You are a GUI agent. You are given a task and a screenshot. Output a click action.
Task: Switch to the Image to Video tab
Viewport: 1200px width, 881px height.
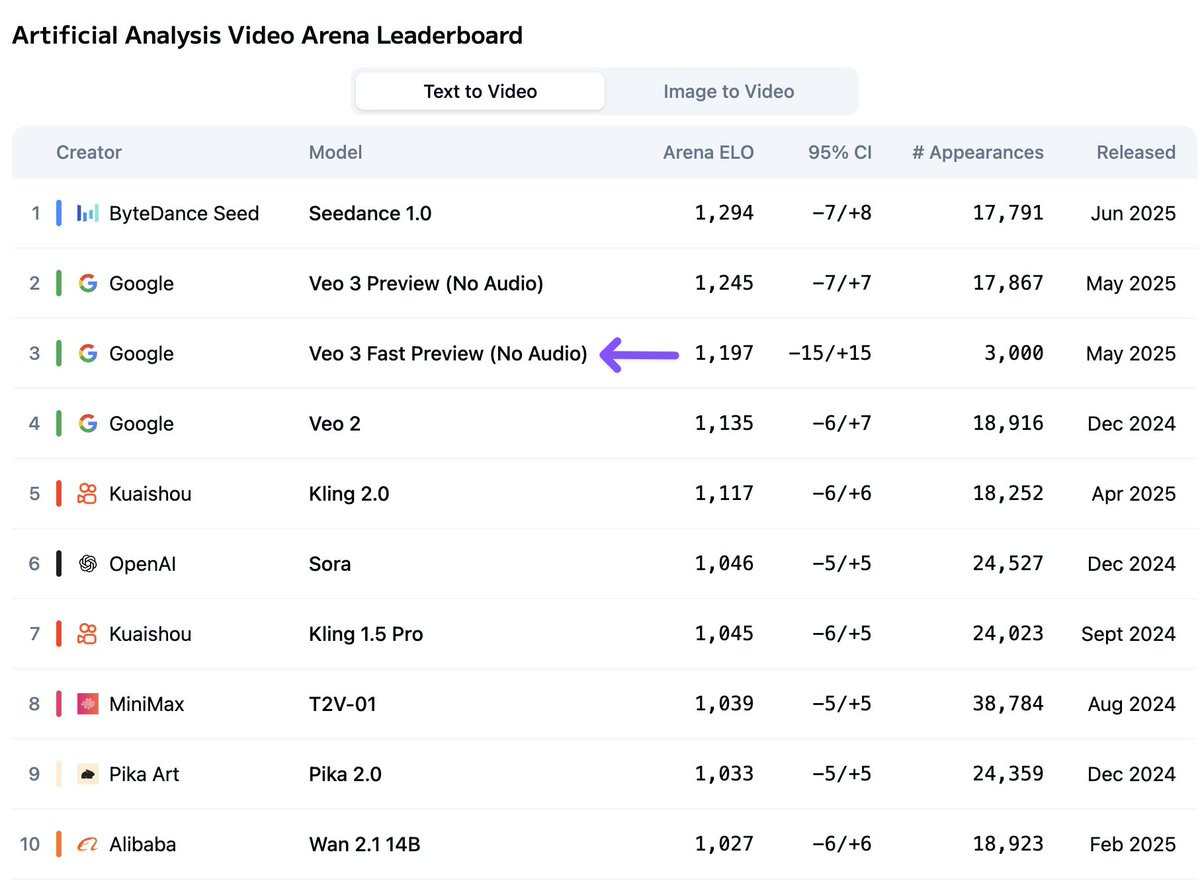pos(729,91)
